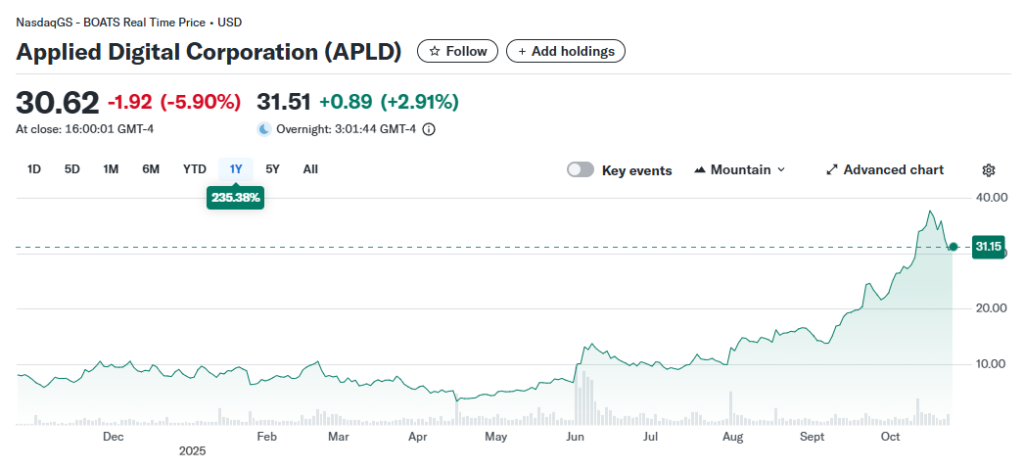
Task: Click the Advanced chart expand arrows icon
Action: [x=831, y=170]
